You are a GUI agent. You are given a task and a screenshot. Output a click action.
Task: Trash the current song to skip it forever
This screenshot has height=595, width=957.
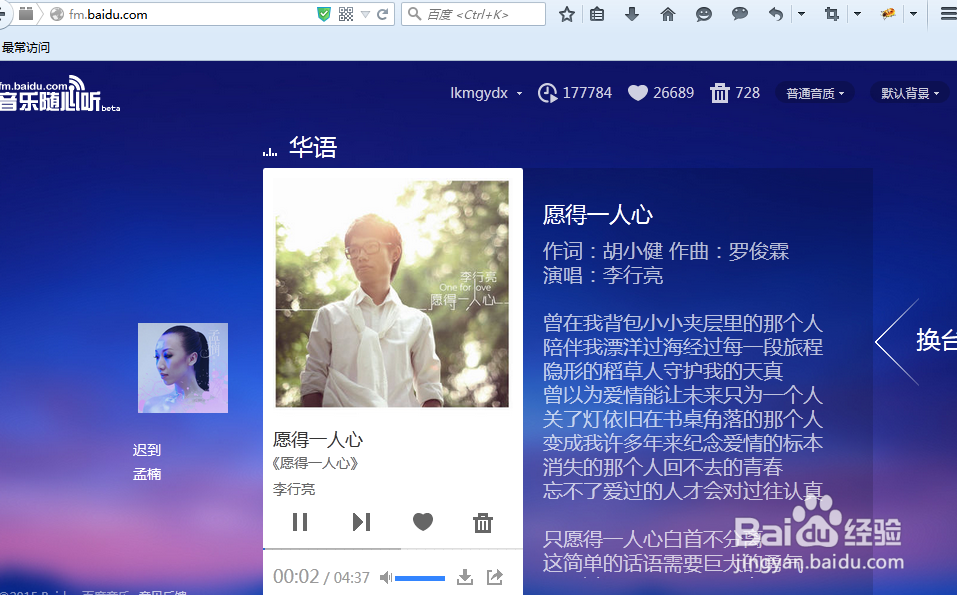coord(483,522)
